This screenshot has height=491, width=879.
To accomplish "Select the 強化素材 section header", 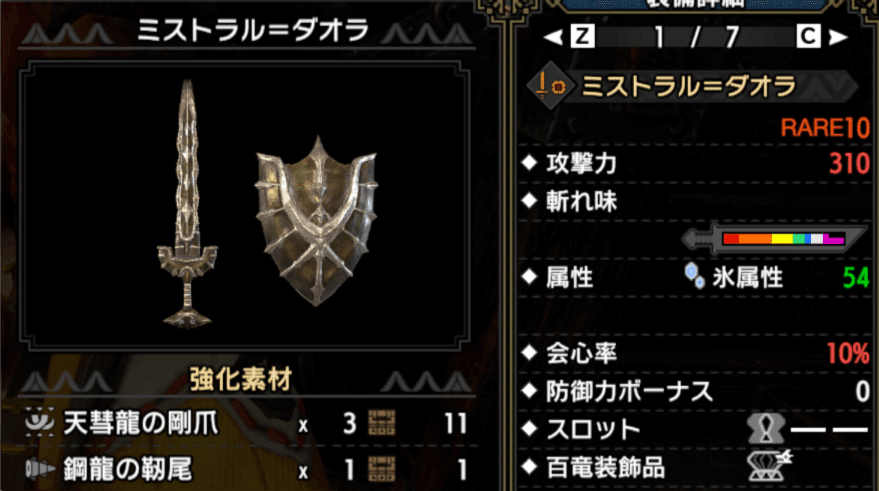I will click(241, 379).
